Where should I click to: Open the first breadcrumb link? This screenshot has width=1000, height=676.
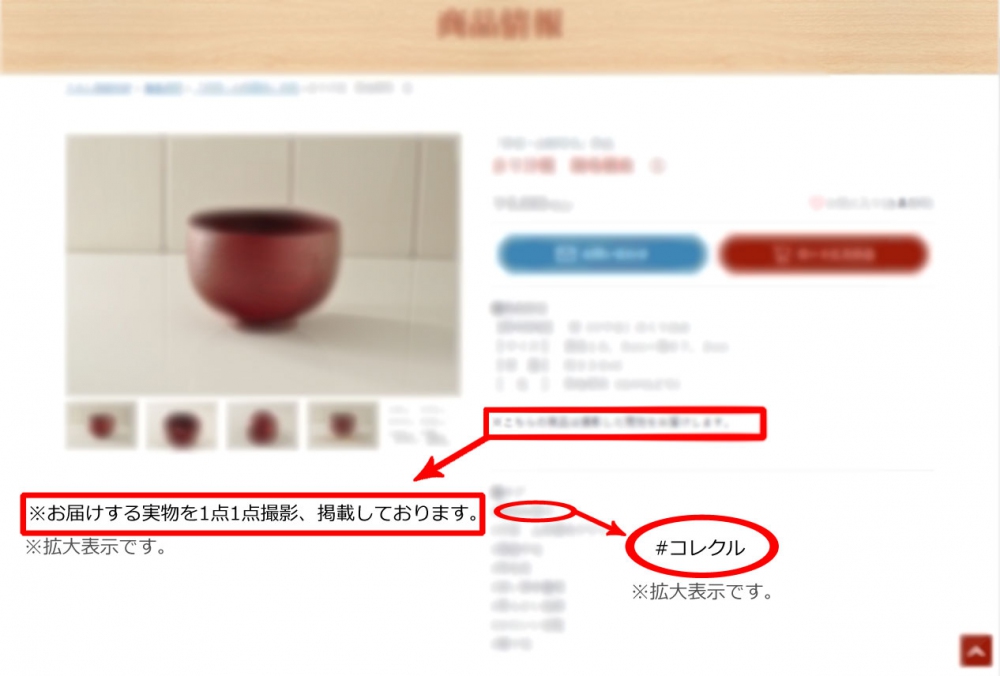click(99, 88)
